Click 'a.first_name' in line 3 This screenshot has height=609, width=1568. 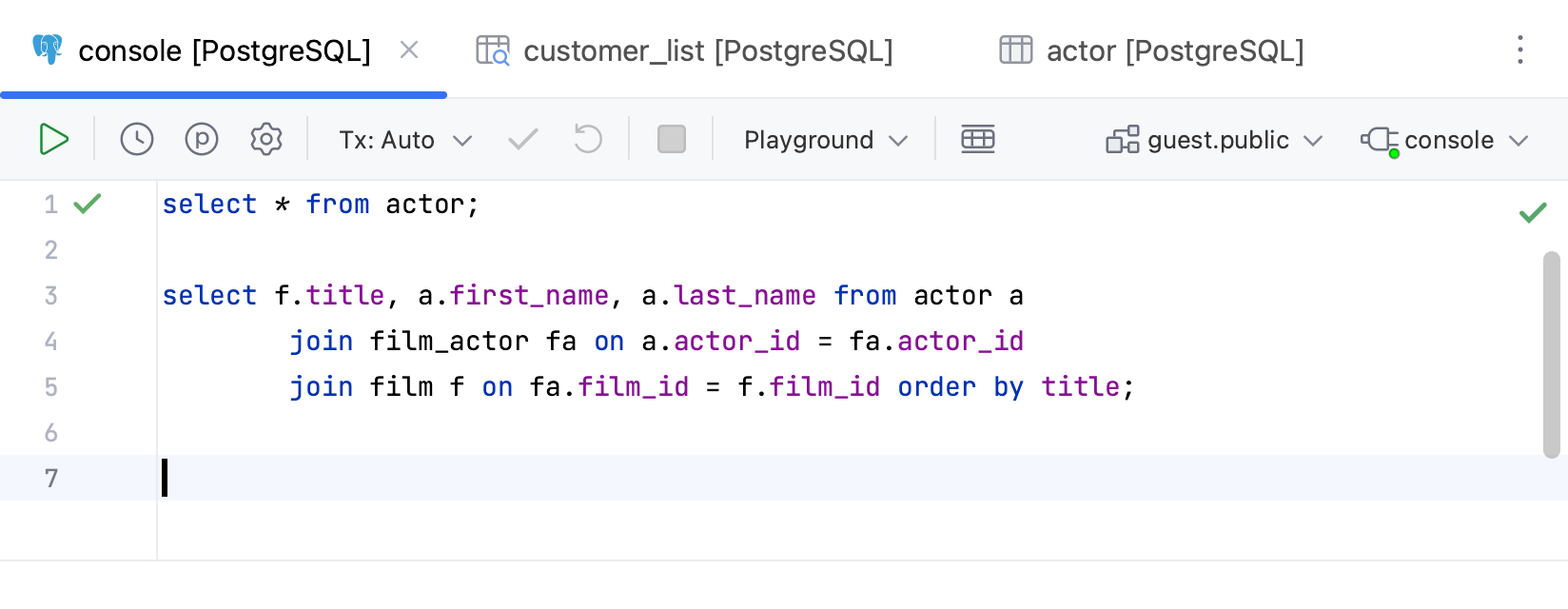click(x=513, y=296)
